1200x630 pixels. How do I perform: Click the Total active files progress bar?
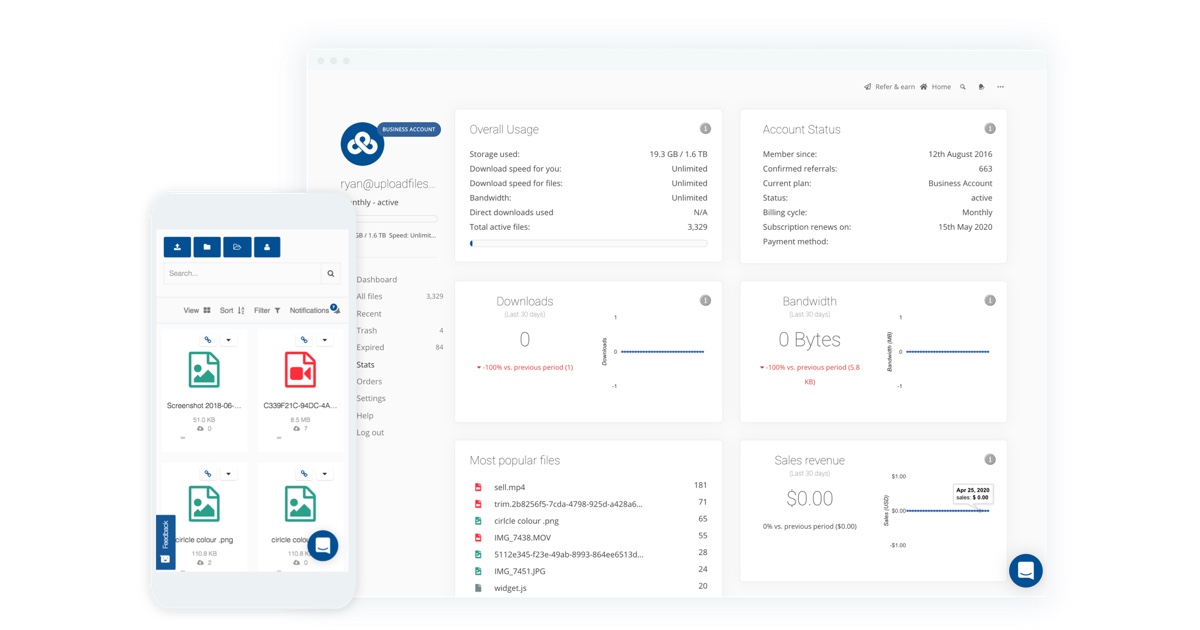point(588,243)
